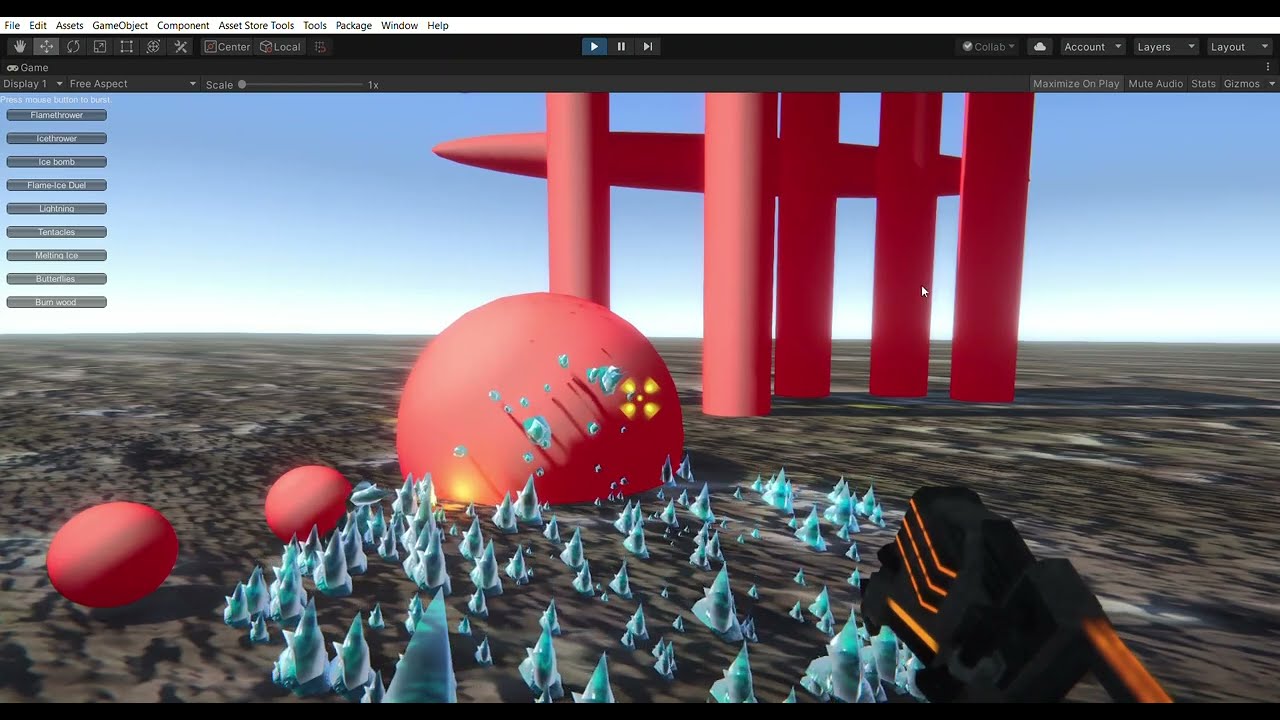Select the Rotate tool

tap(73, 47)
